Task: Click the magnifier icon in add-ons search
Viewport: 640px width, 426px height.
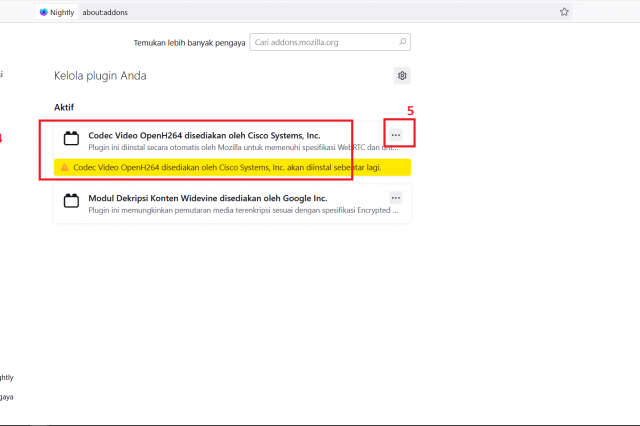Action: (x=402, y=43)
